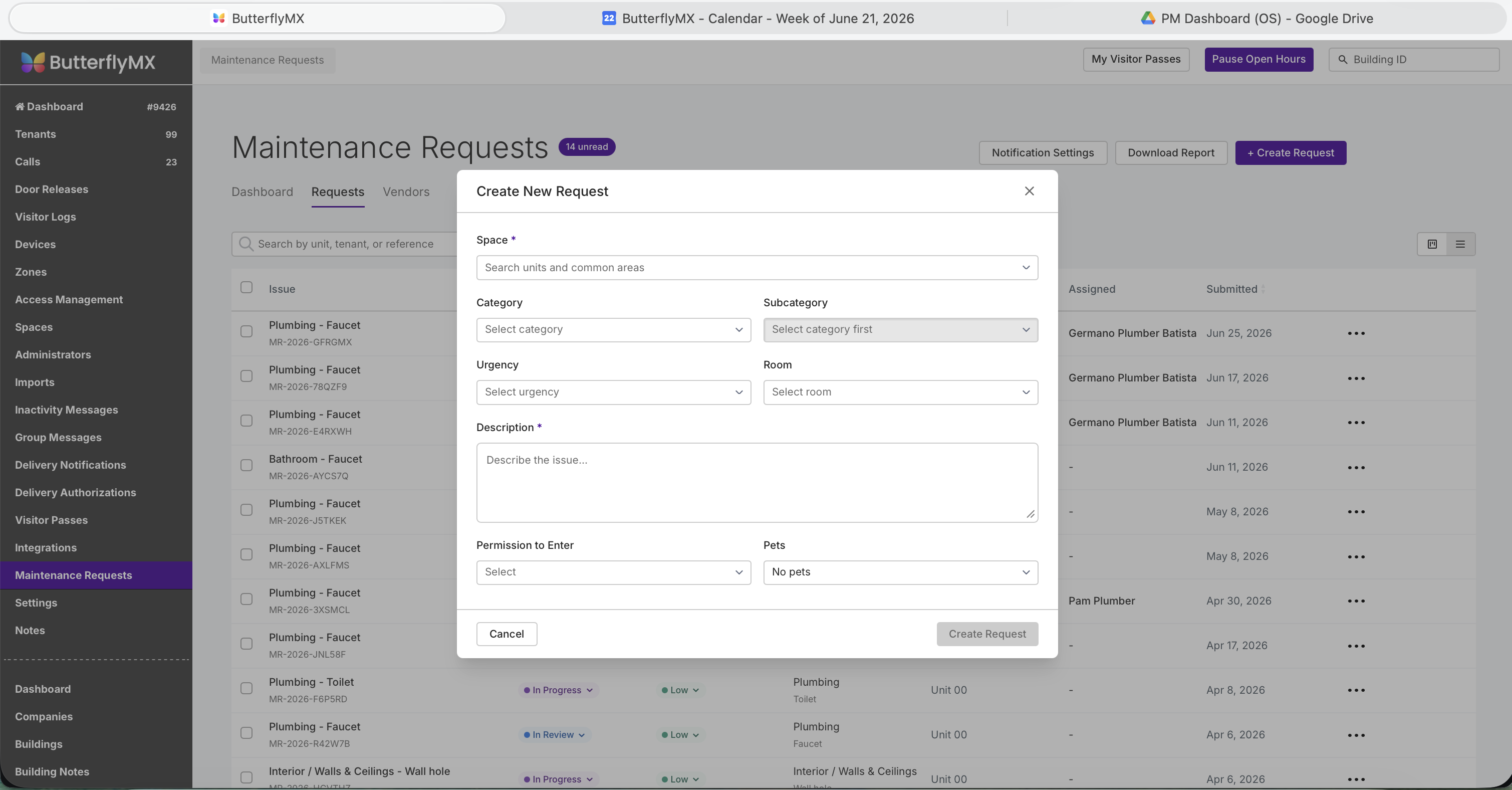Check the MR-2026-JNL58F request checkbox
Viewport: 1512px width, 790px height.
coord(246,644)
